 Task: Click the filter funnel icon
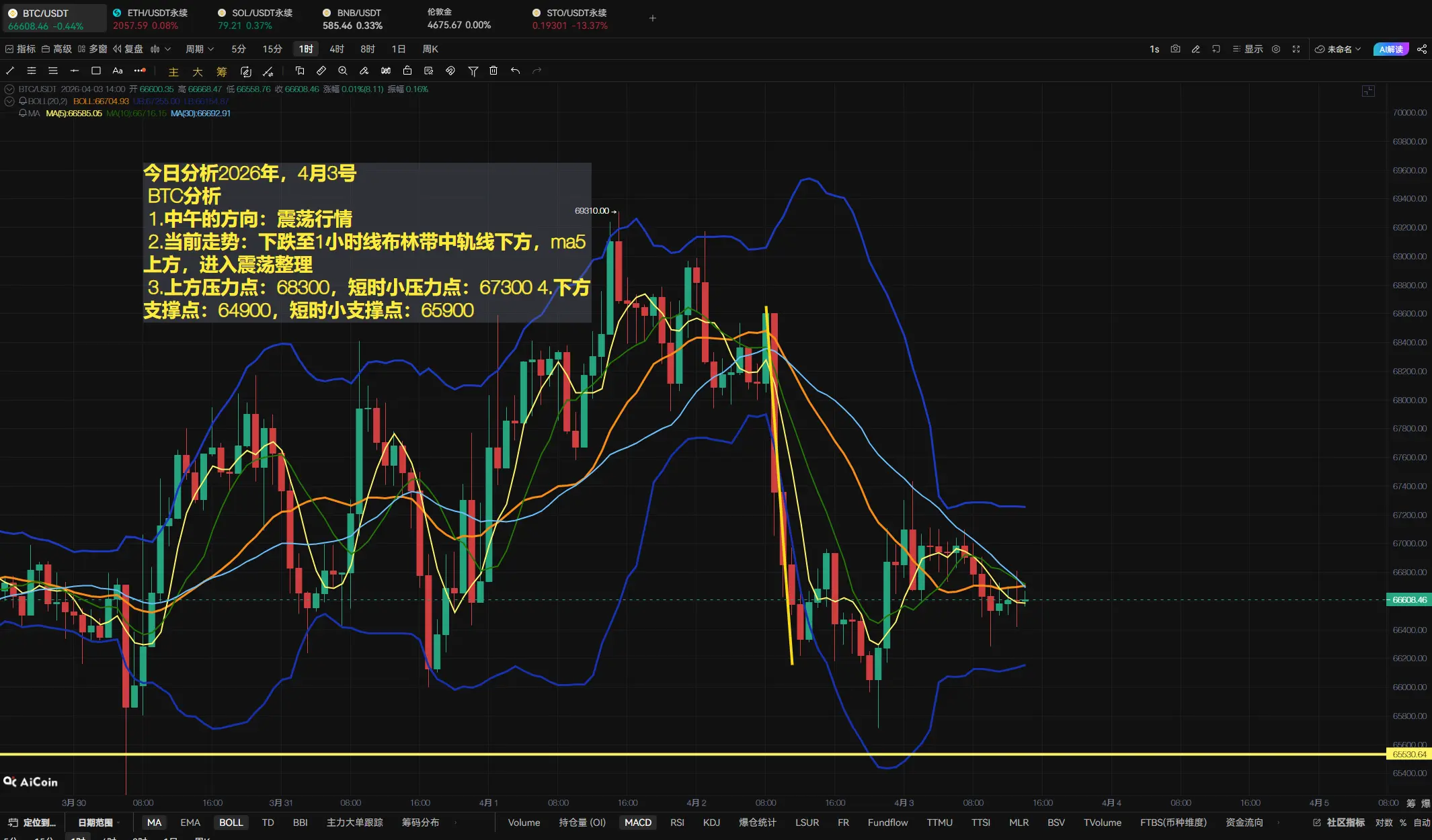point(473,71)
